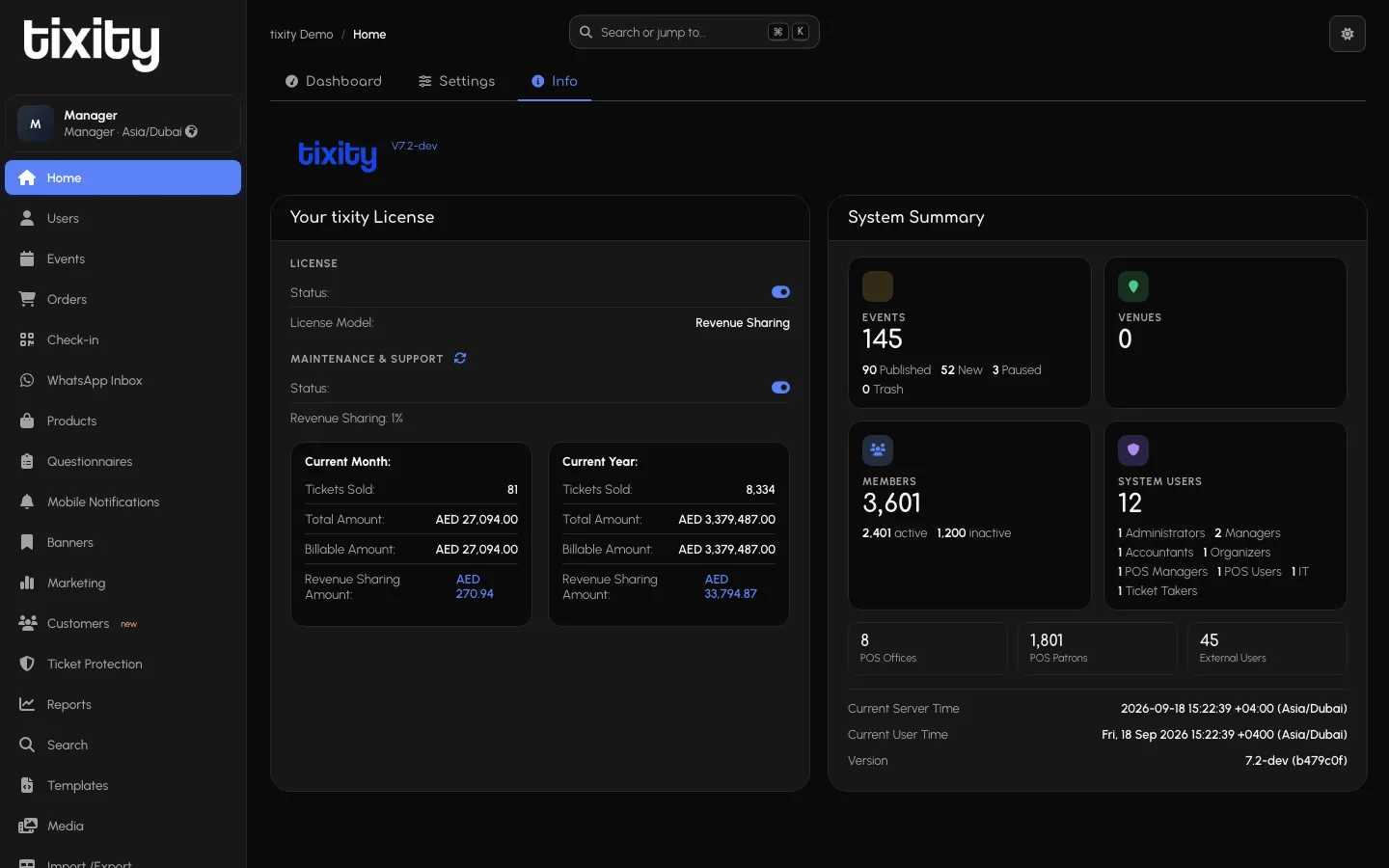This screenshot has width=1389, height=868.
Task: Click the V7.2-dev version label
Action: [x=415, y=146]
